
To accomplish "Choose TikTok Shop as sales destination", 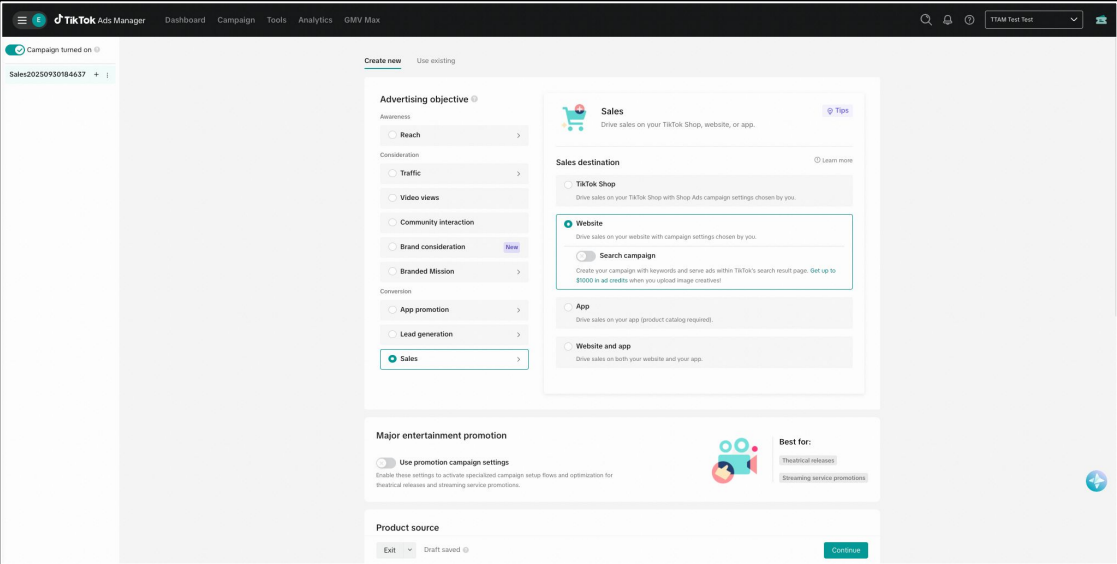I will click(704, 190).
